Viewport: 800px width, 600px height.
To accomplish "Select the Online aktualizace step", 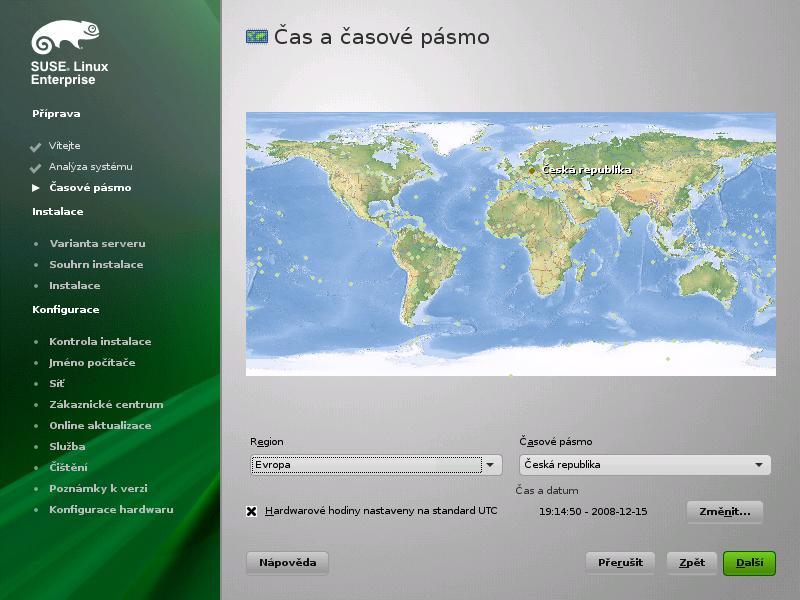I will [x=100, y=426].
